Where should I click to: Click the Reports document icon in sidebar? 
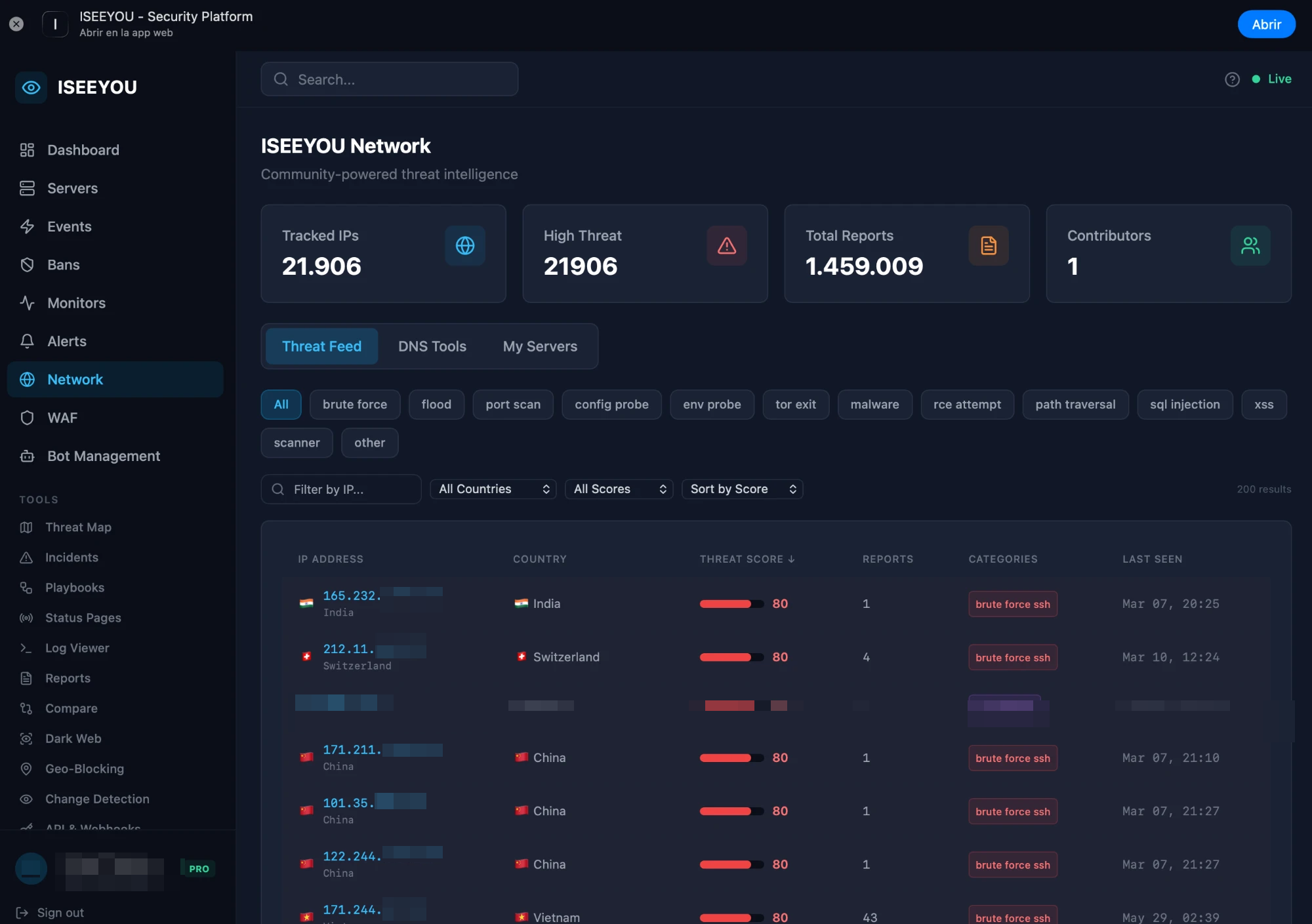click(26, 678)
